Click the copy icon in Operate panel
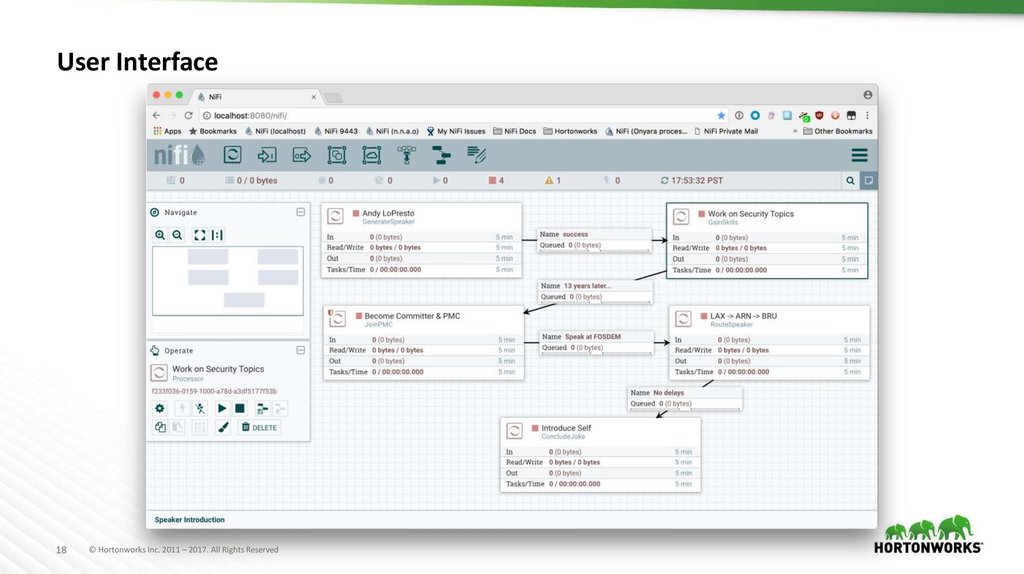This screenshot has height=574, width=1024. point(160,427)
